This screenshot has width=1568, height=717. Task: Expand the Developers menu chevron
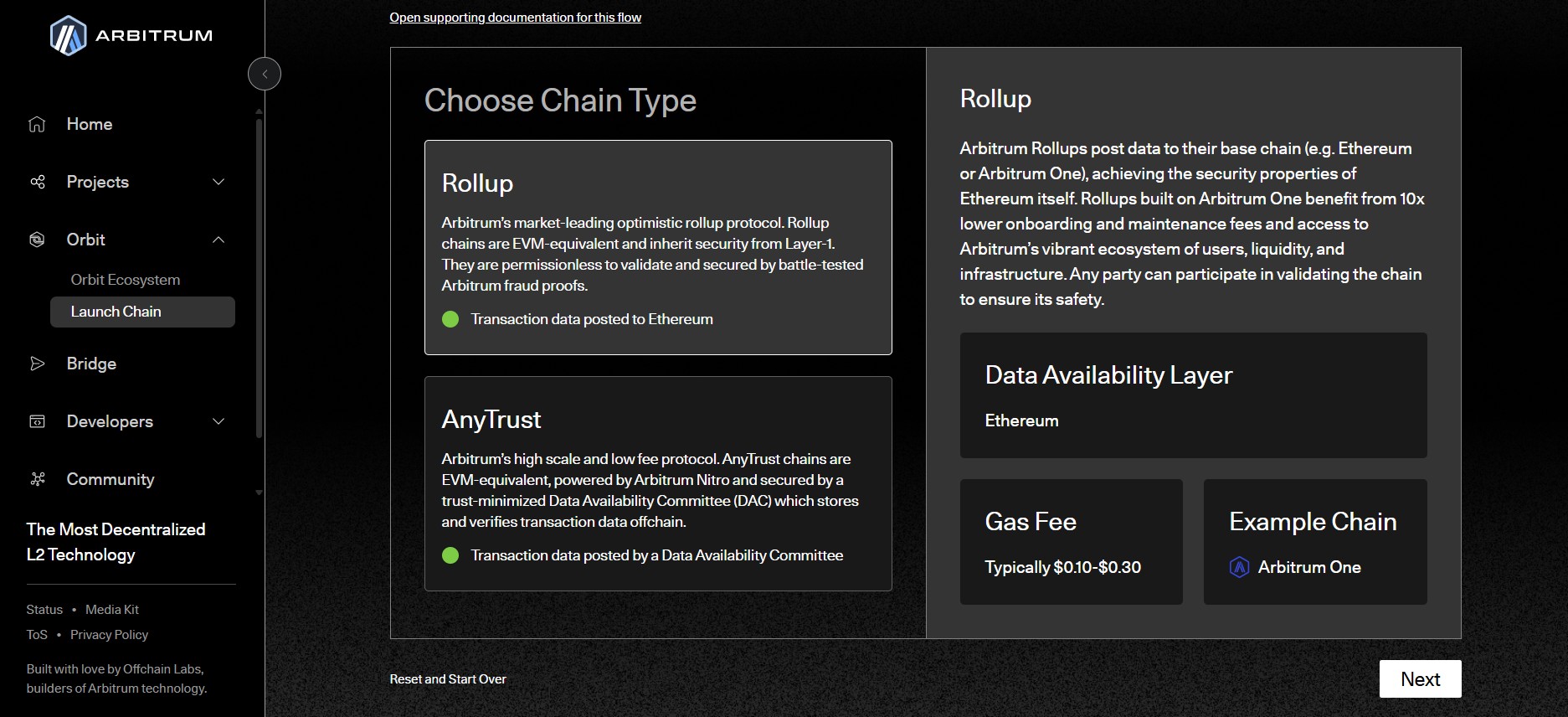pyautogui.click(x=218, y=421)
